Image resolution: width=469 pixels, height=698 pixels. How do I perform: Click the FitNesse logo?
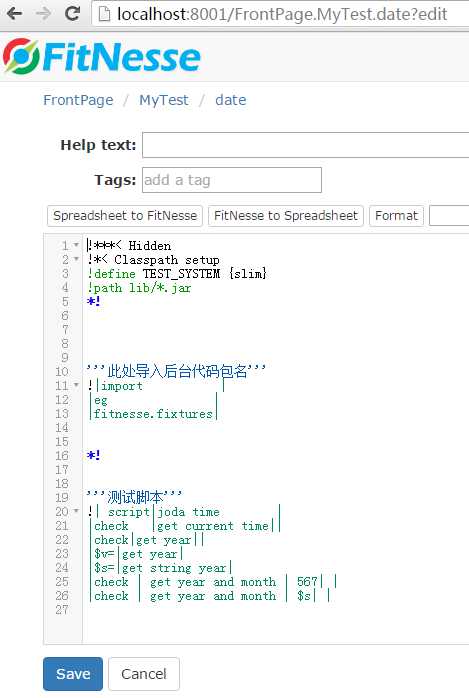tap(102, 57)
